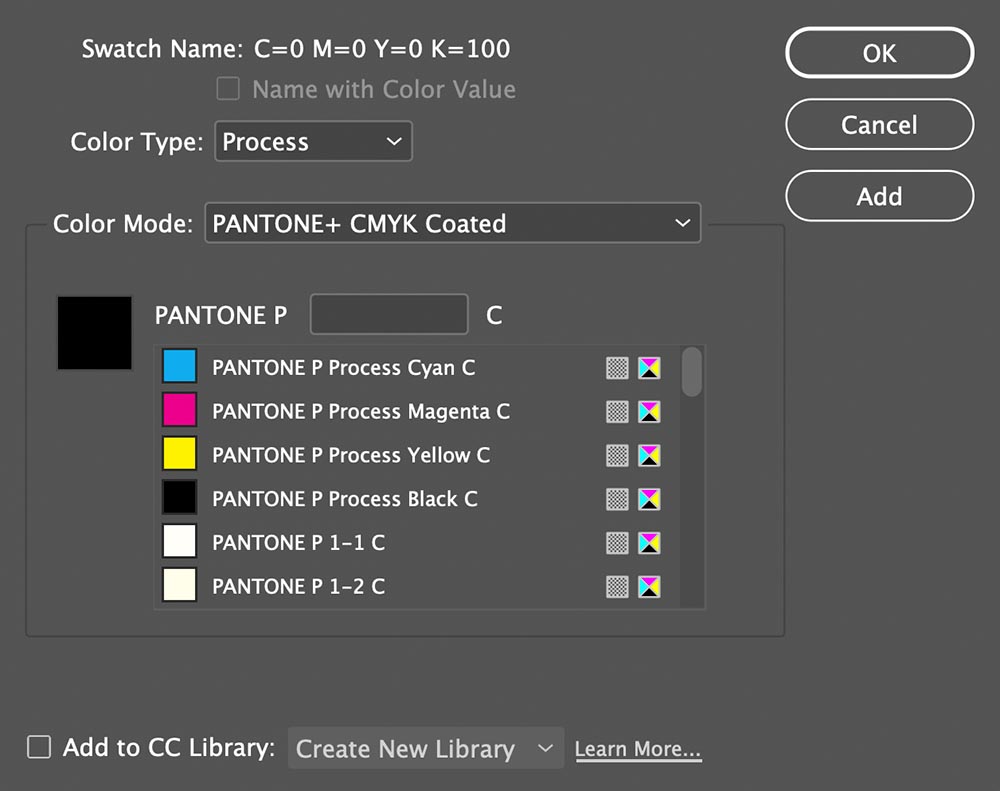Open the Color Type dropdown
Viewport: 1000px width, 791px height.
pos(313,142)
